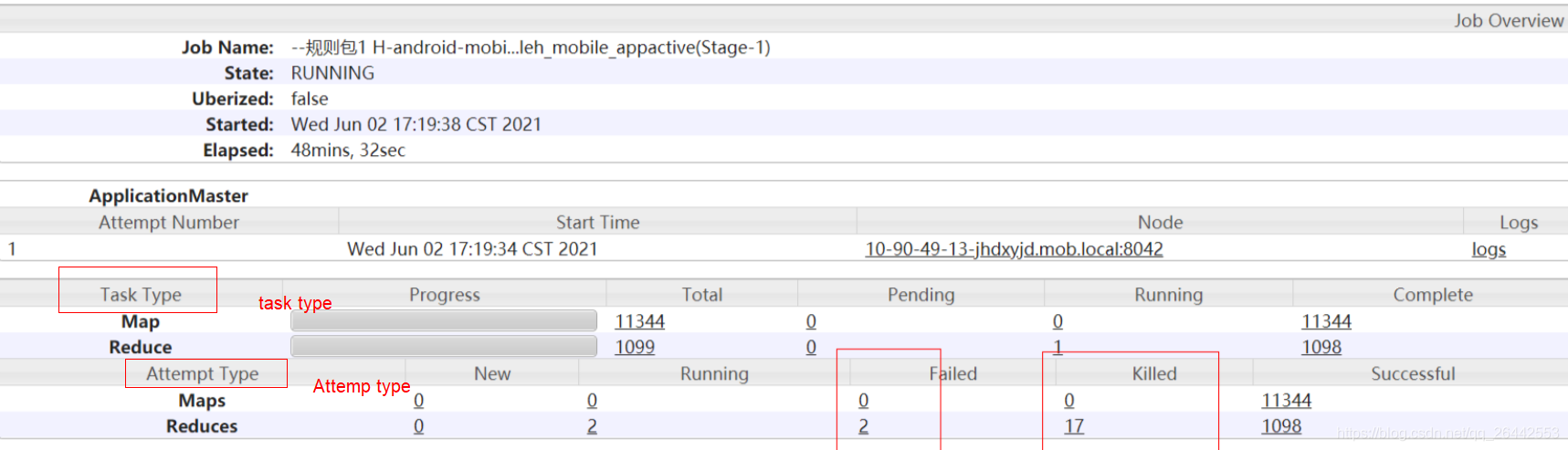
Task: Click the Attempt Type column header
Action: [x=203, y=373]
